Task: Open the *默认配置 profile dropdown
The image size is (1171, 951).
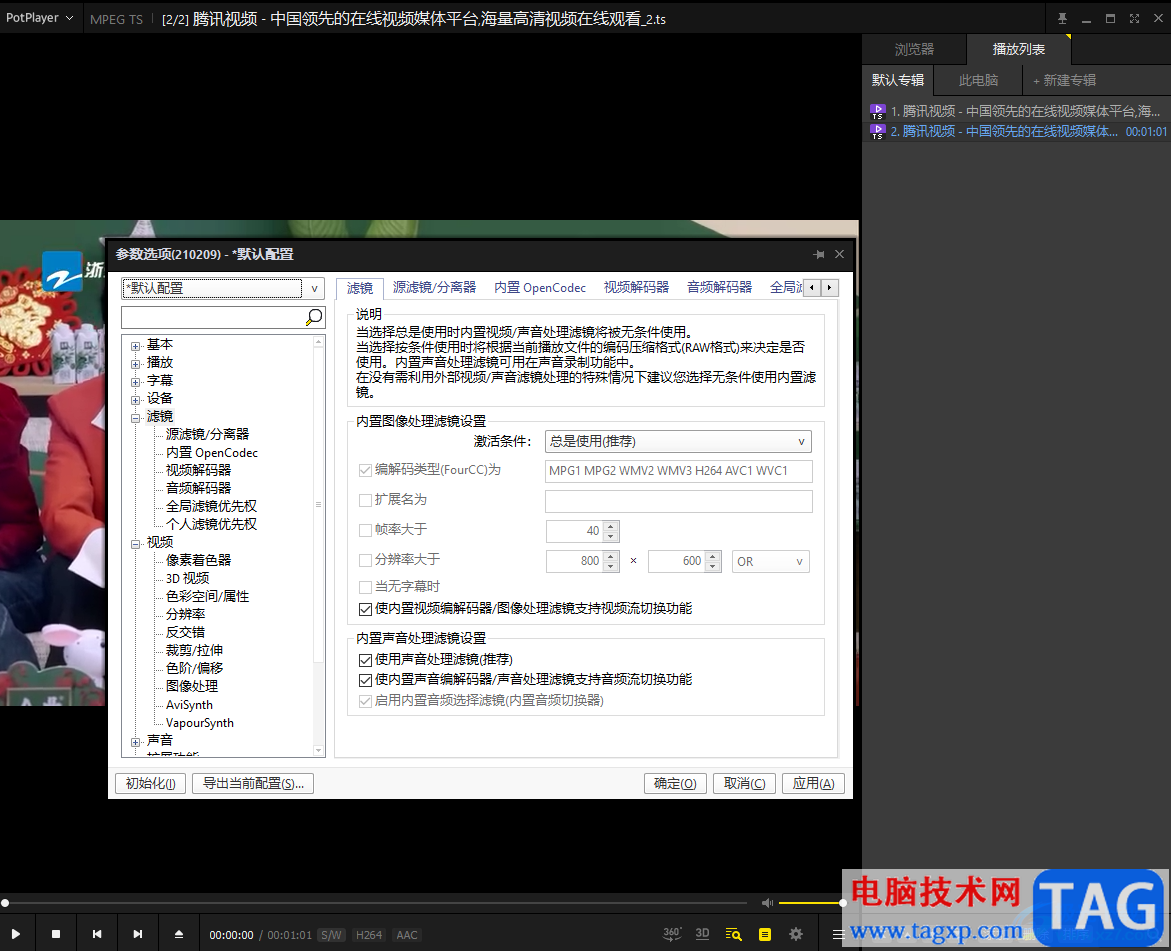Action: (223, 288)
